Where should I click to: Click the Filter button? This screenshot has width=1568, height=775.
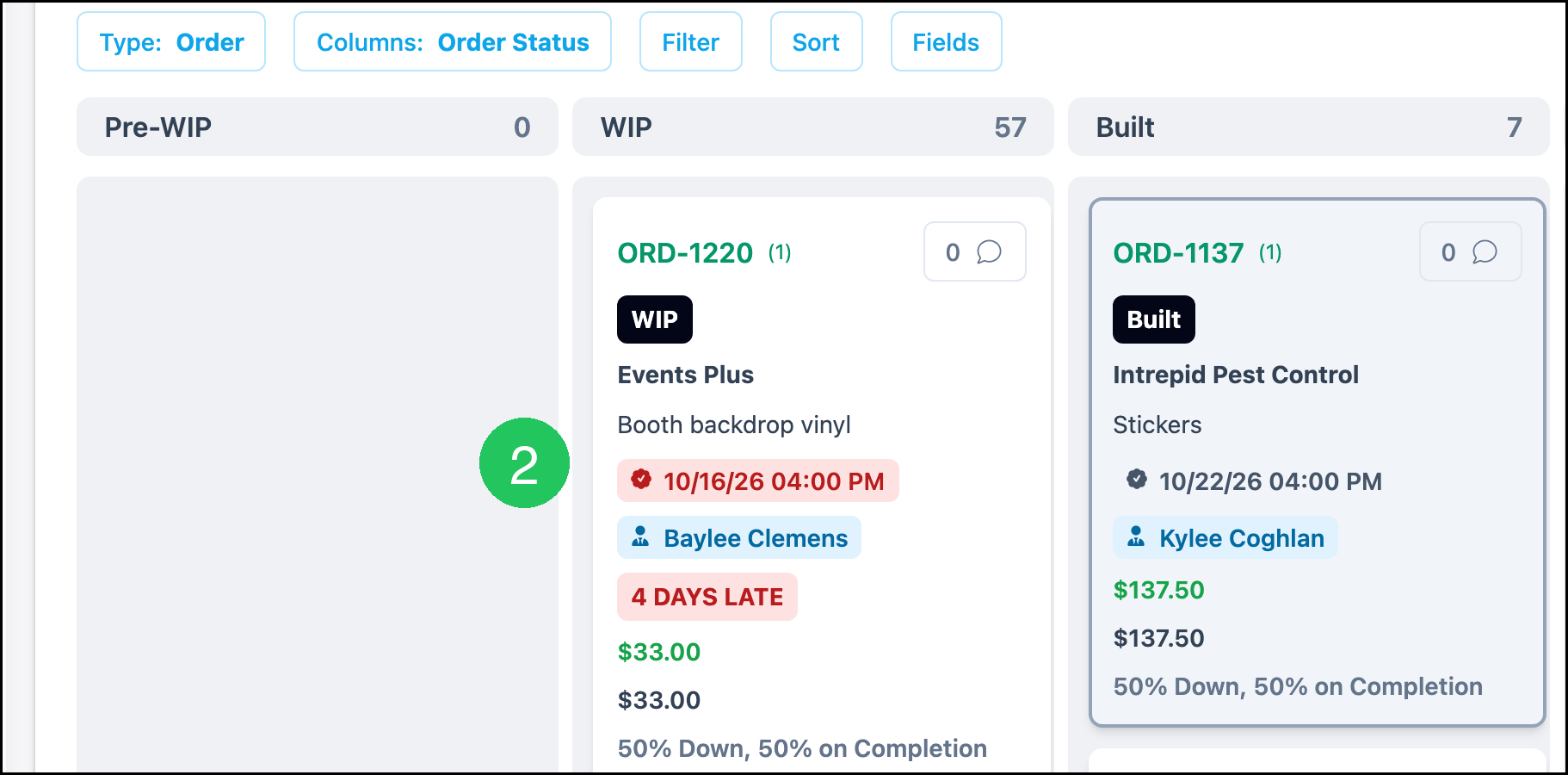coord(691,41)
